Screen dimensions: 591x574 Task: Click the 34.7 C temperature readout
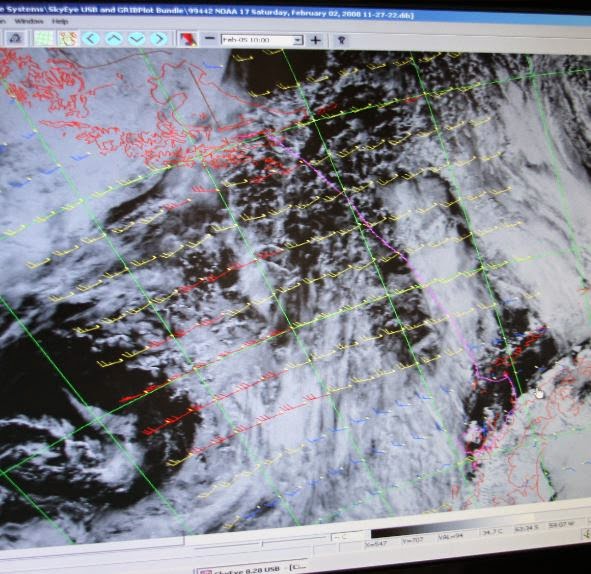(492, 532)
